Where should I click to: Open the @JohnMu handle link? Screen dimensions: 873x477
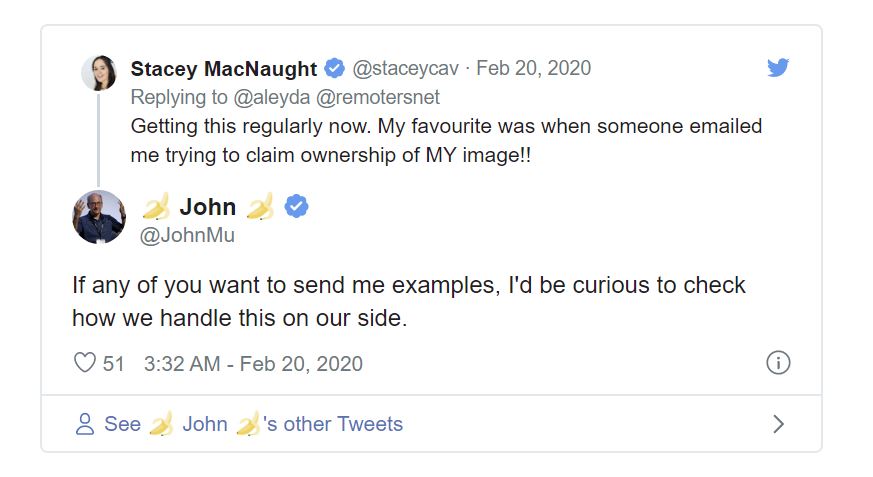pos(187,235)
